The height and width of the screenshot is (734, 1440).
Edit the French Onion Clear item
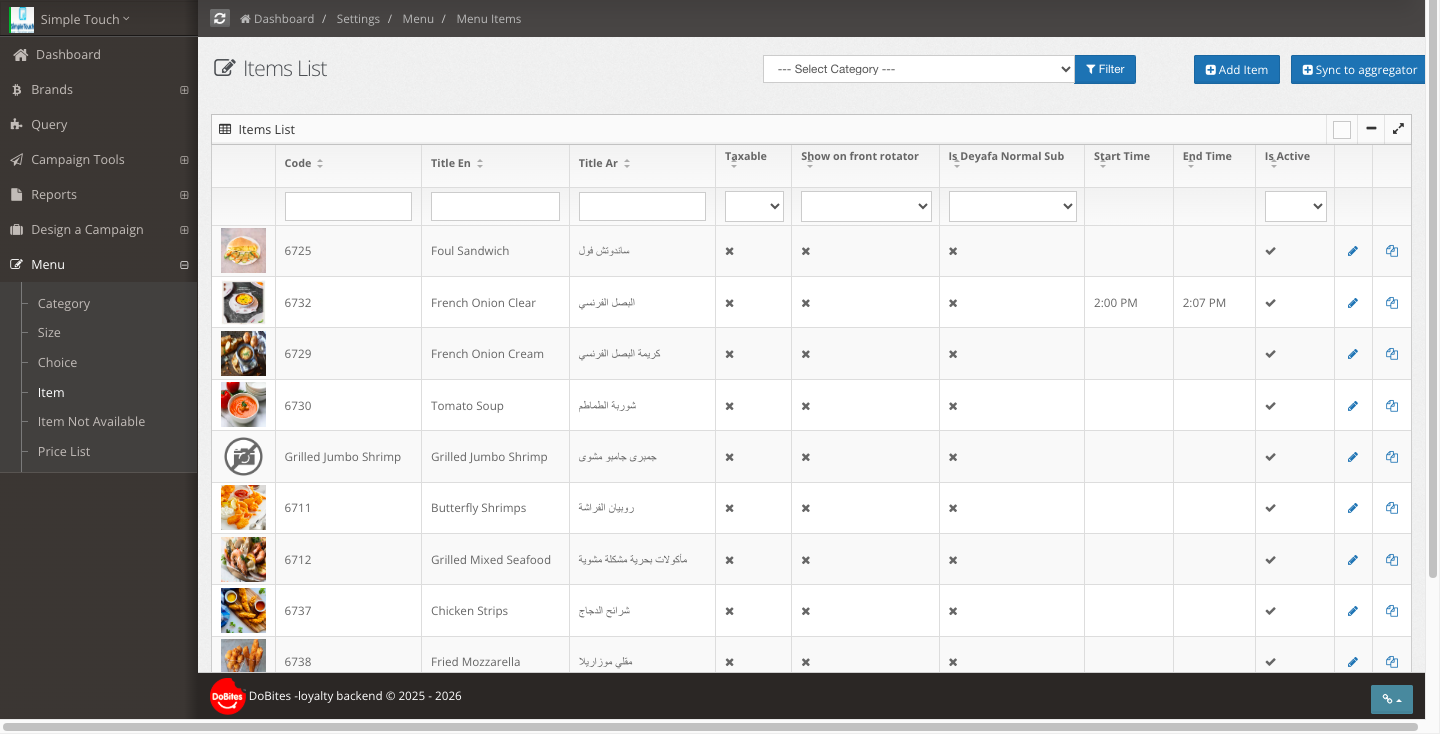tap(1353, 303)
